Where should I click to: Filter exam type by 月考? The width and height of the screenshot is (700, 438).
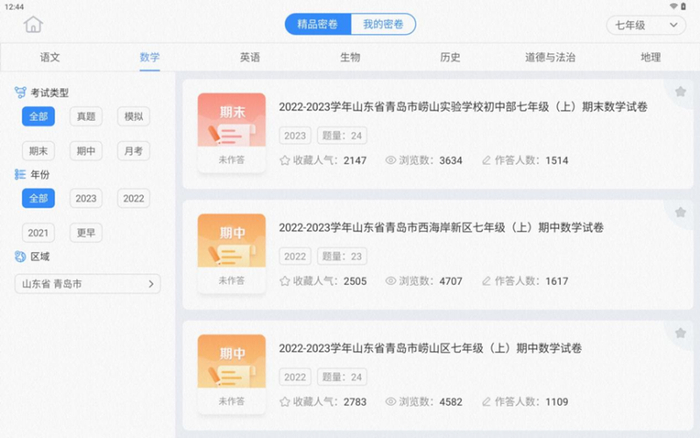point(133,151)
